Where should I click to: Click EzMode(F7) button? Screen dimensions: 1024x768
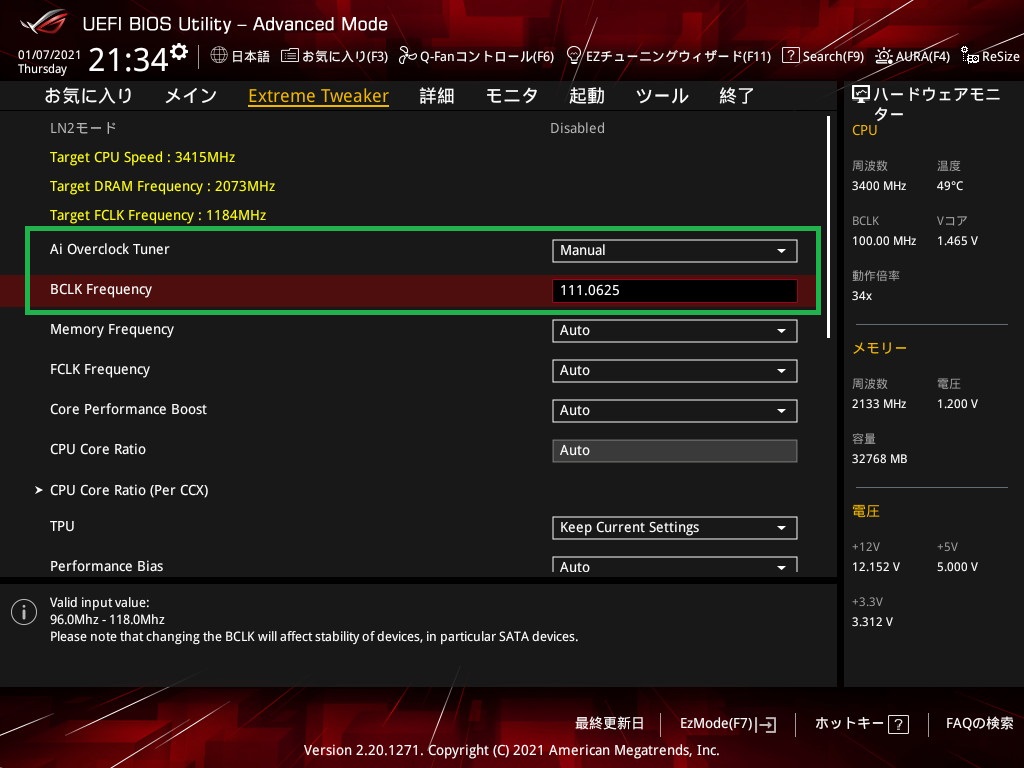728,724
